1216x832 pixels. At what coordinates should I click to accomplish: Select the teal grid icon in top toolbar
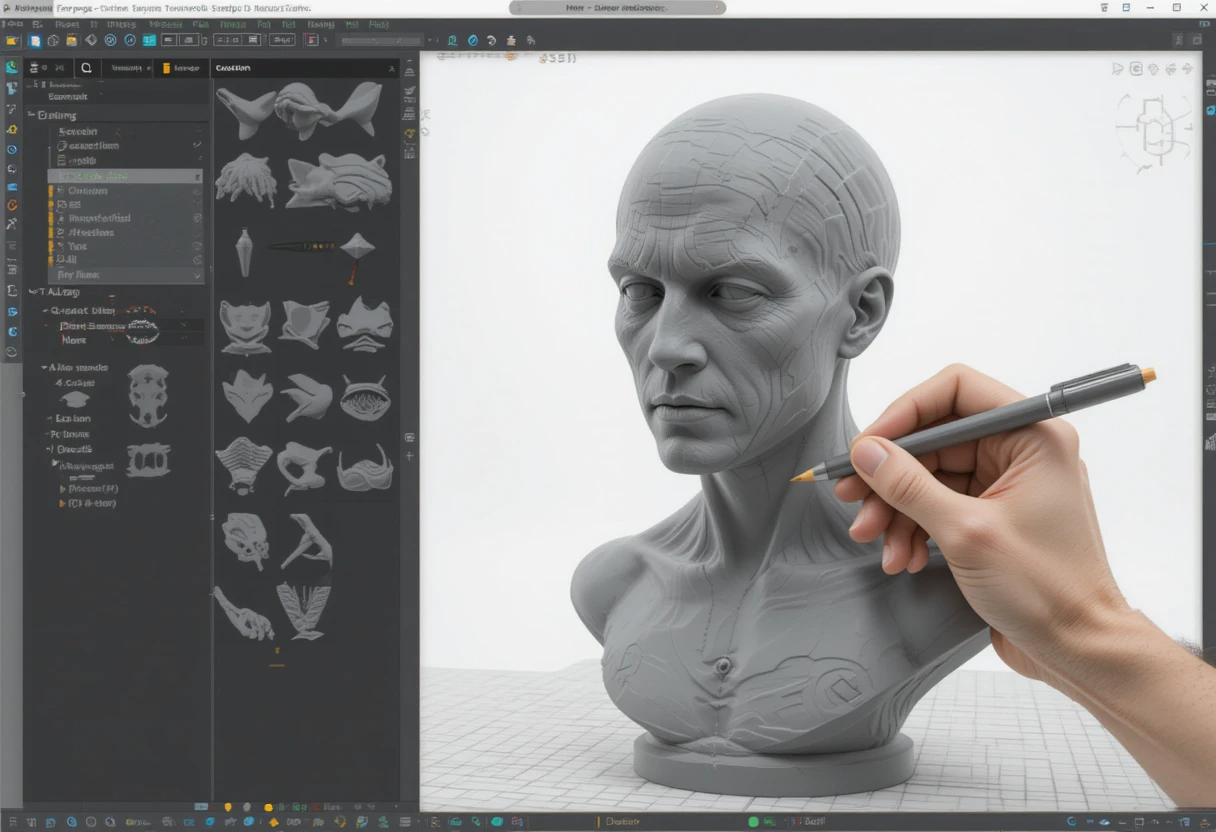point(149,41)
